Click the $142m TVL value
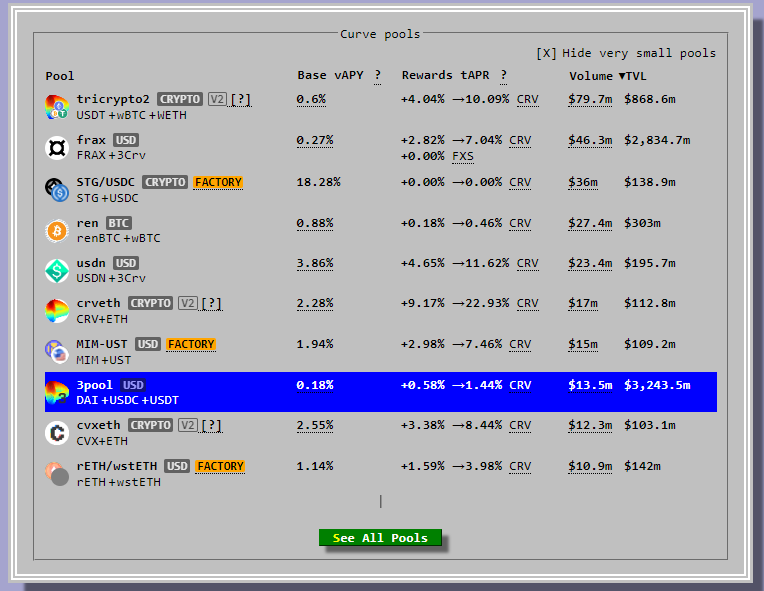Viewport: 764px width, 591px height. (642, 466)
